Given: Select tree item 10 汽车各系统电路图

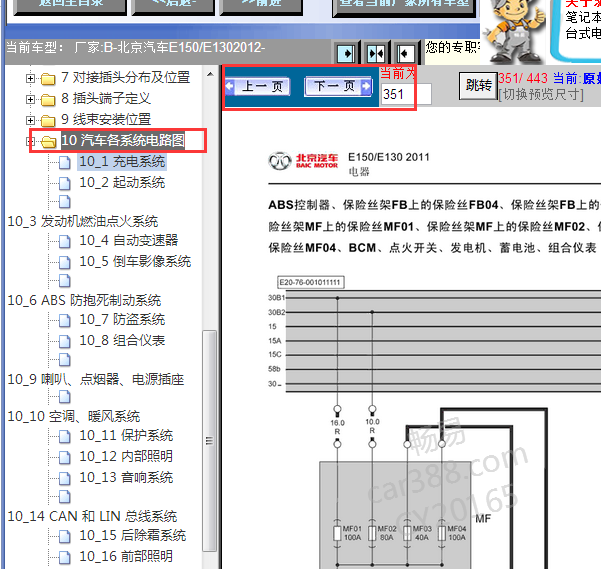Looking at the screenshot, I should (x=123, y=140).
